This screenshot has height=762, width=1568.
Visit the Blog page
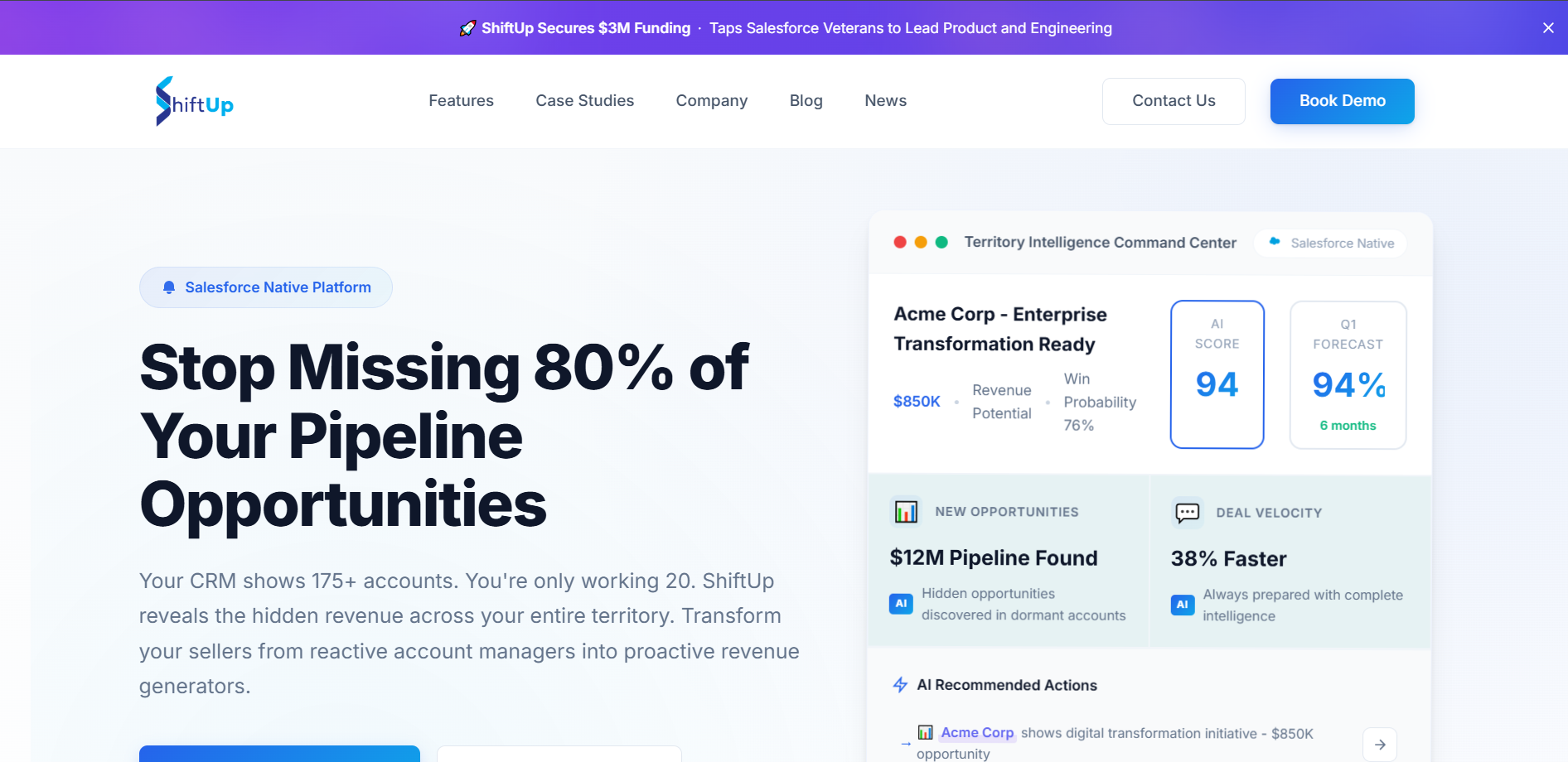(x=806, y=100)
